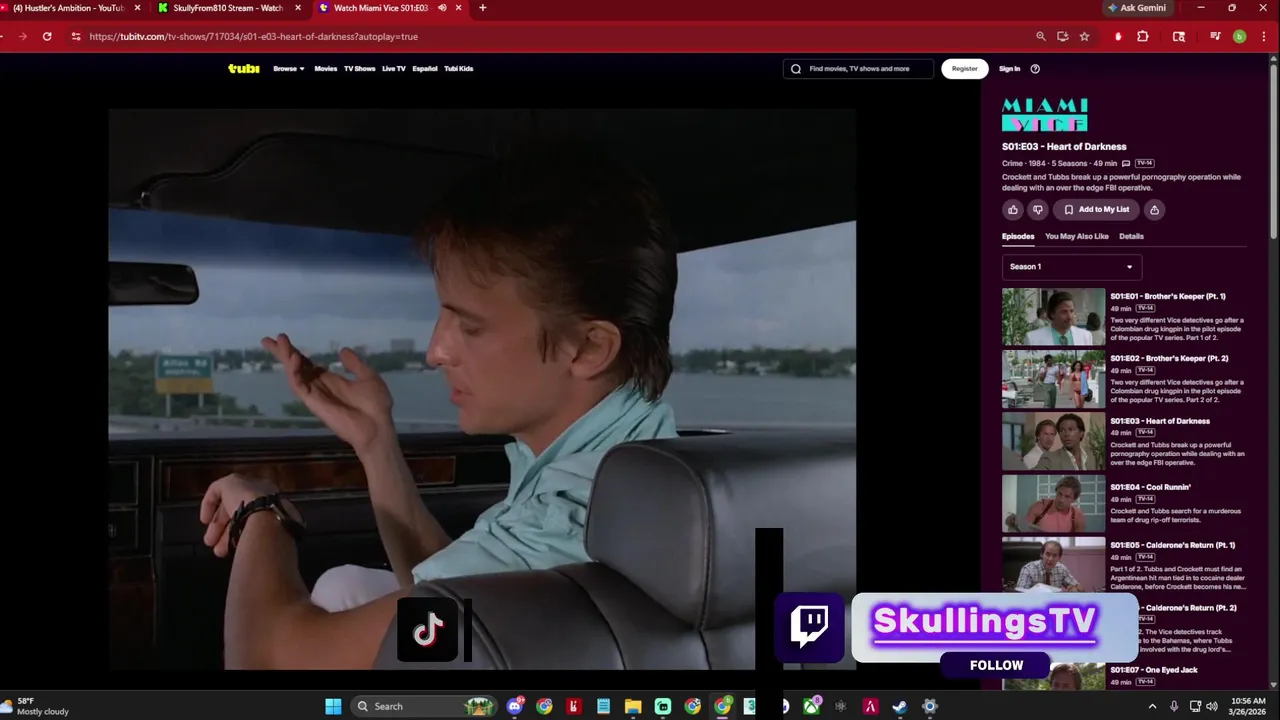Image resolution: width=1280 pixels, height=720 pixels.
Task: Open the Chrome profile avatar
Action: [1239, 36]
